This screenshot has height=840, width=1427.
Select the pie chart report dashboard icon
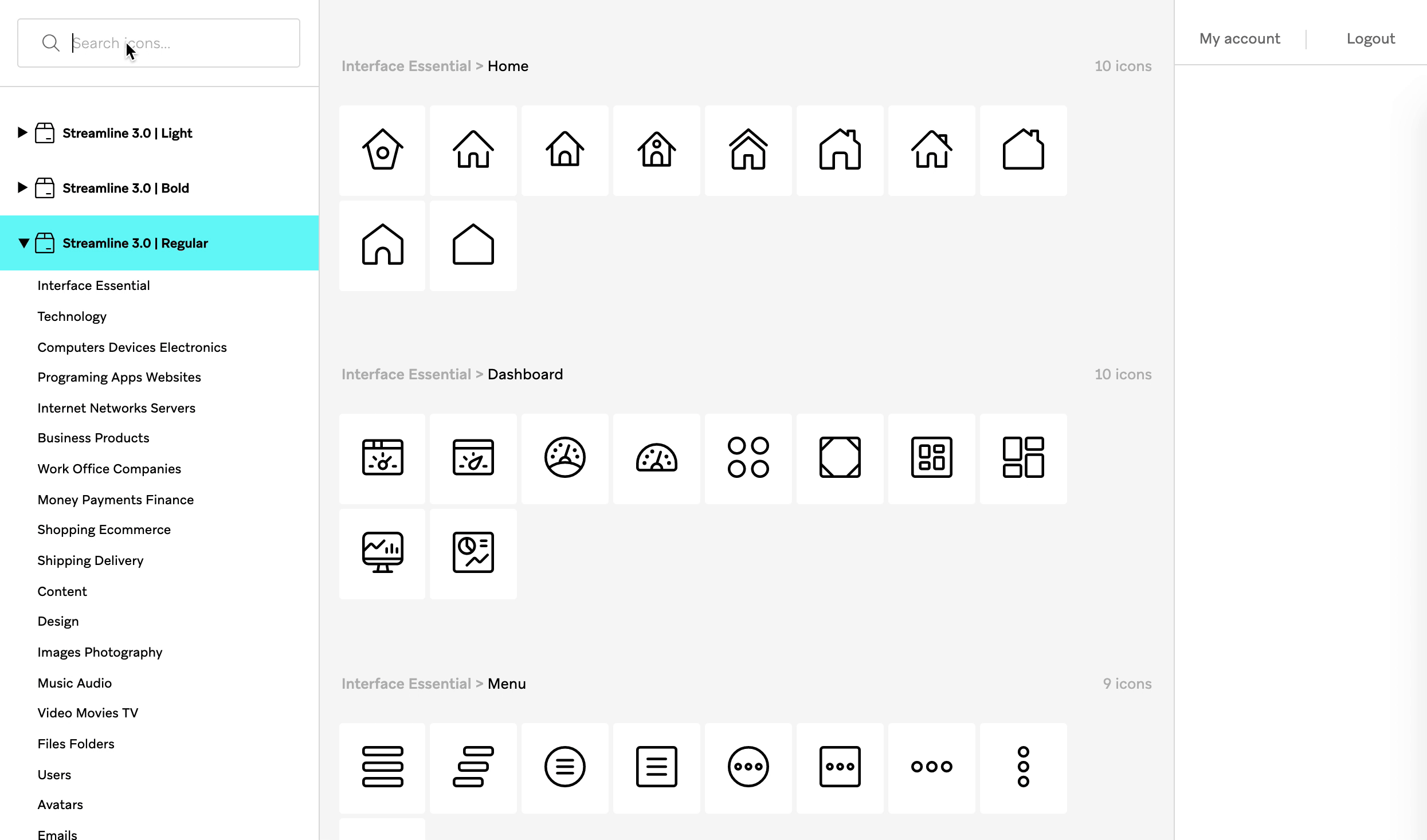click(473, 552)
